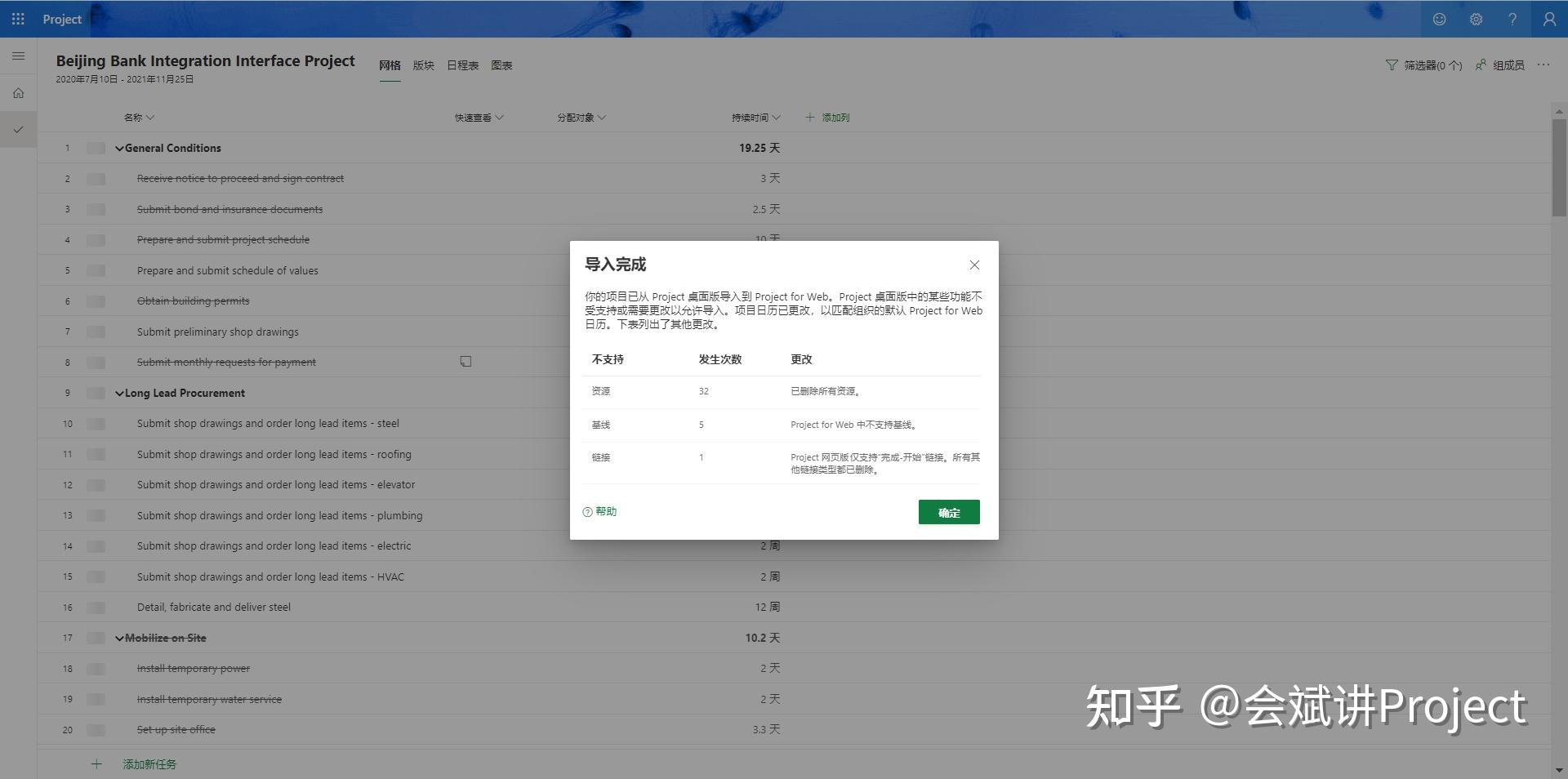Click 10.2 天 duration of Mobilize on Site

coord(763,638)
